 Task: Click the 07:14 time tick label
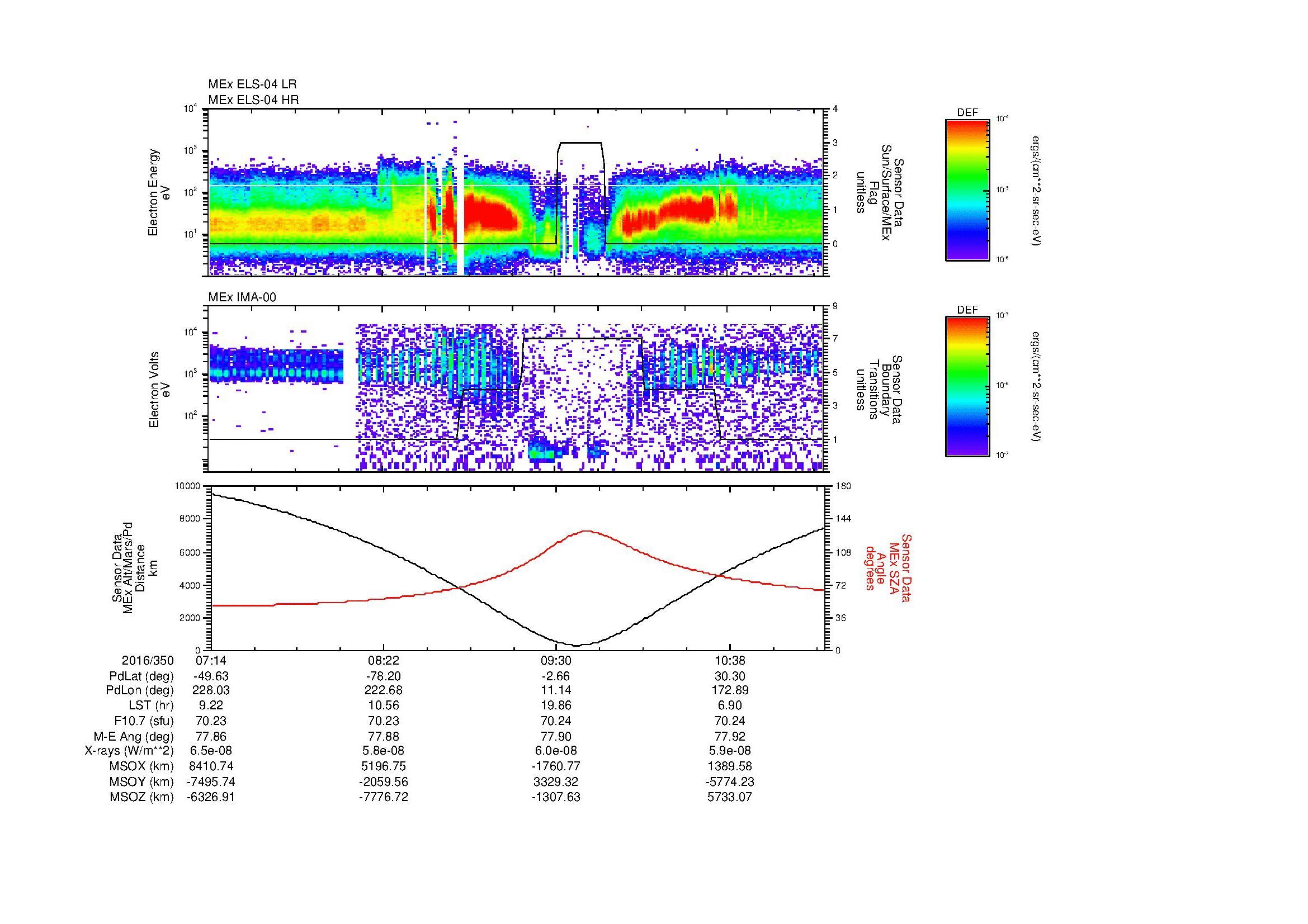[211, 661]
